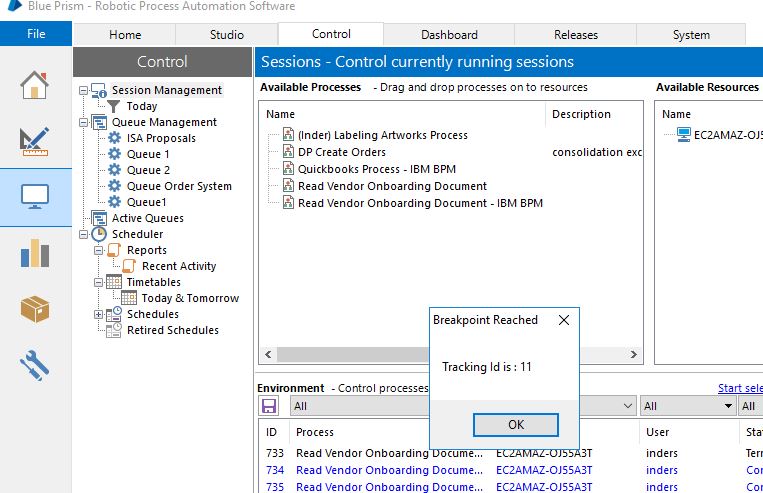Image resolution: width=763 pixels, height=493 pixels.
Task: Click the gear icon beside ISA Proposals
Action: pyautogui.click(x=114, y=138)
